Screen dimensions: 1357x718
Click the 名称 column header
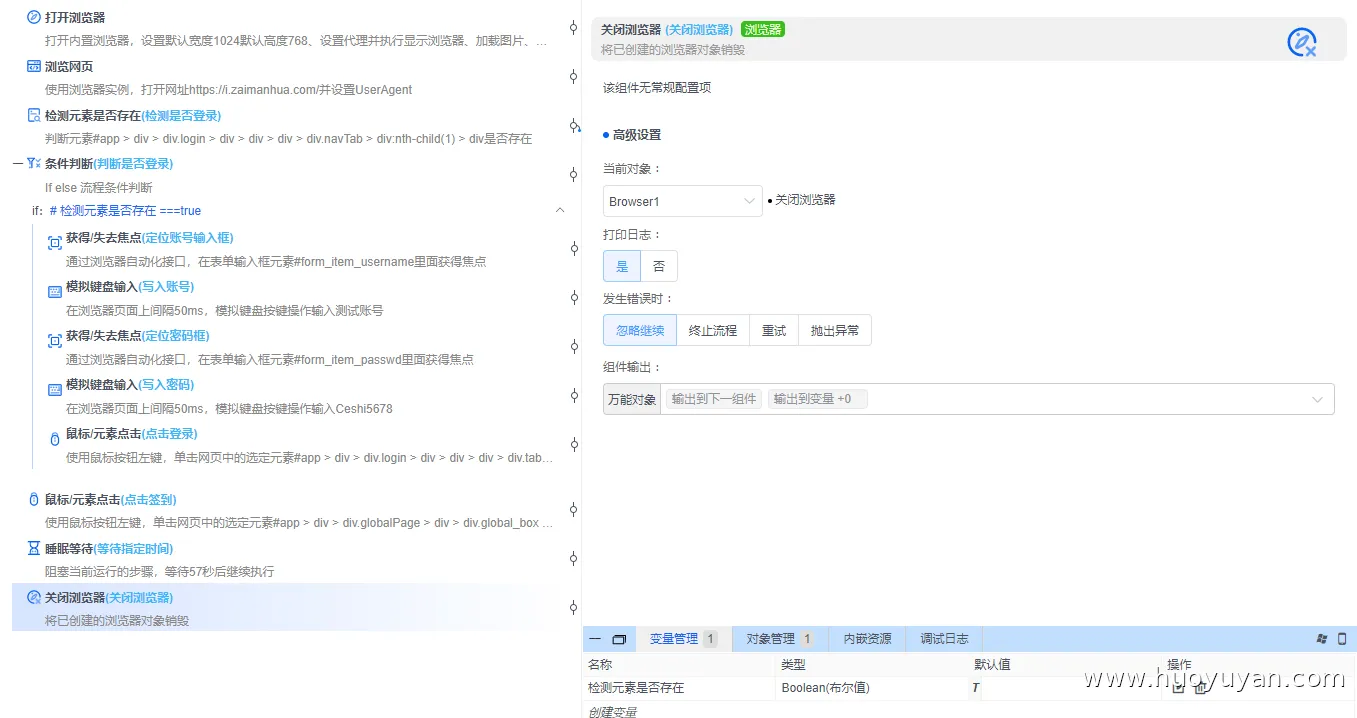pos(600,664)
